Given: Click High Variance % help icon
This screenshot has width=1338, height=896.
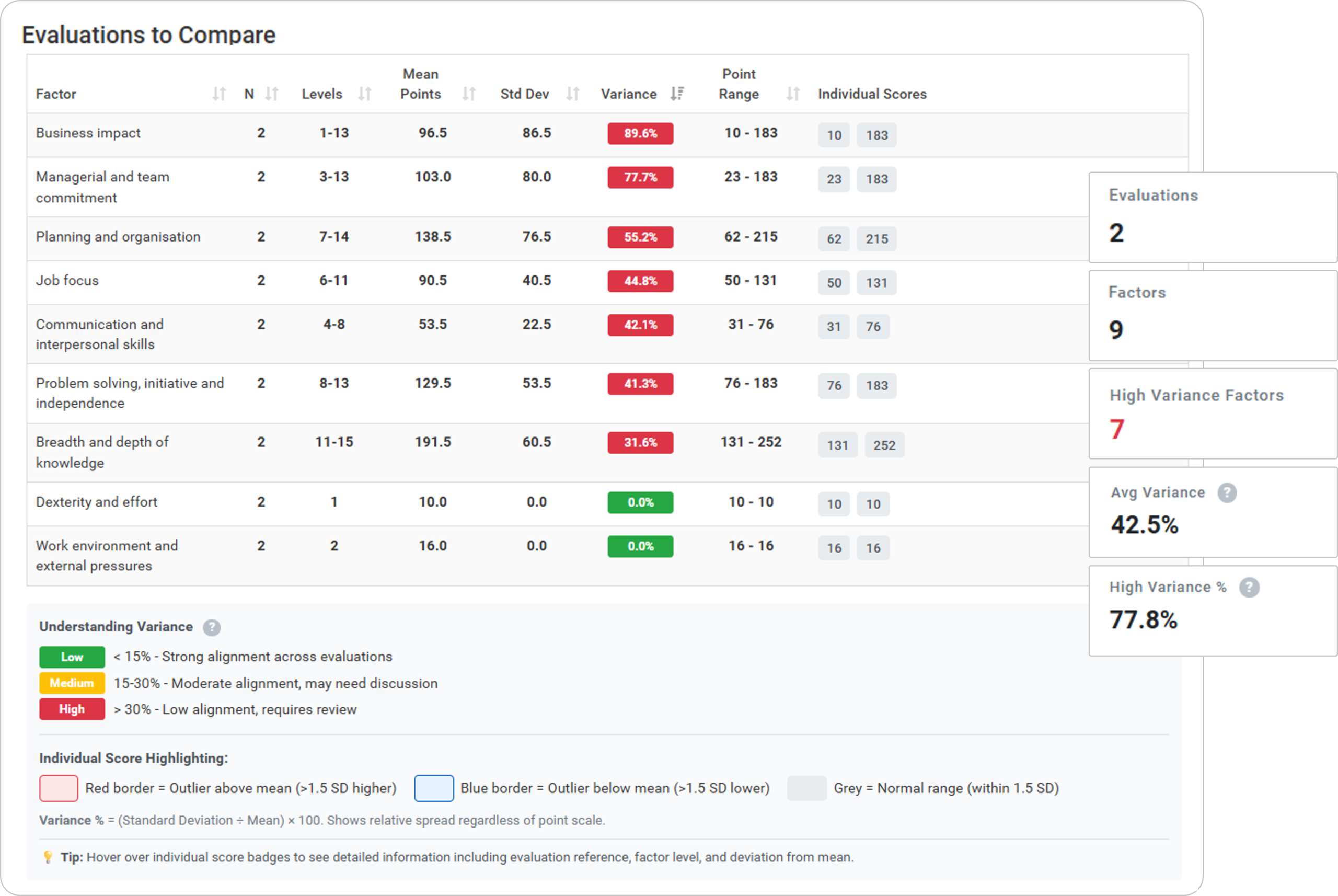Looking at the screenshot, I should [x=1249, y=588].
